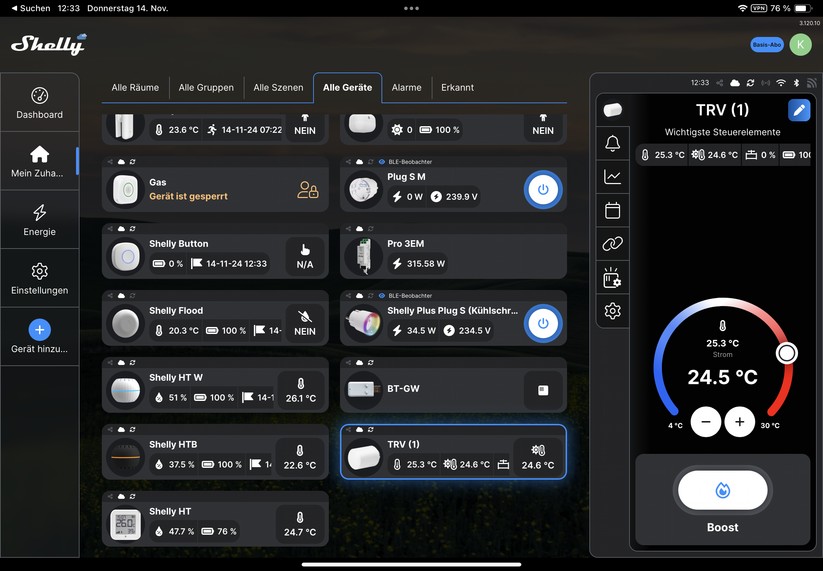Viewport: 823px width, 571px height.
Task: Click Shelly Button N/A press indicator
Action: 305,257
